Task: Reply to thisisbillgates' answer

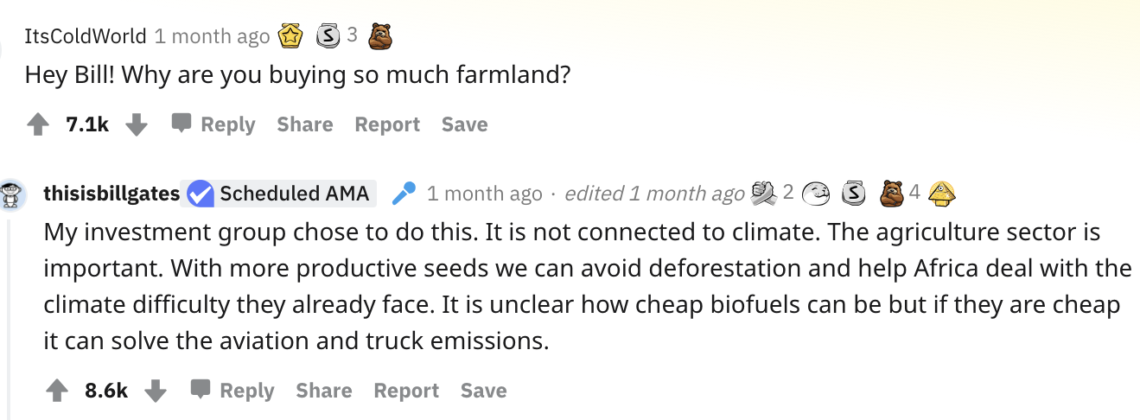Action: pos(232,391)
